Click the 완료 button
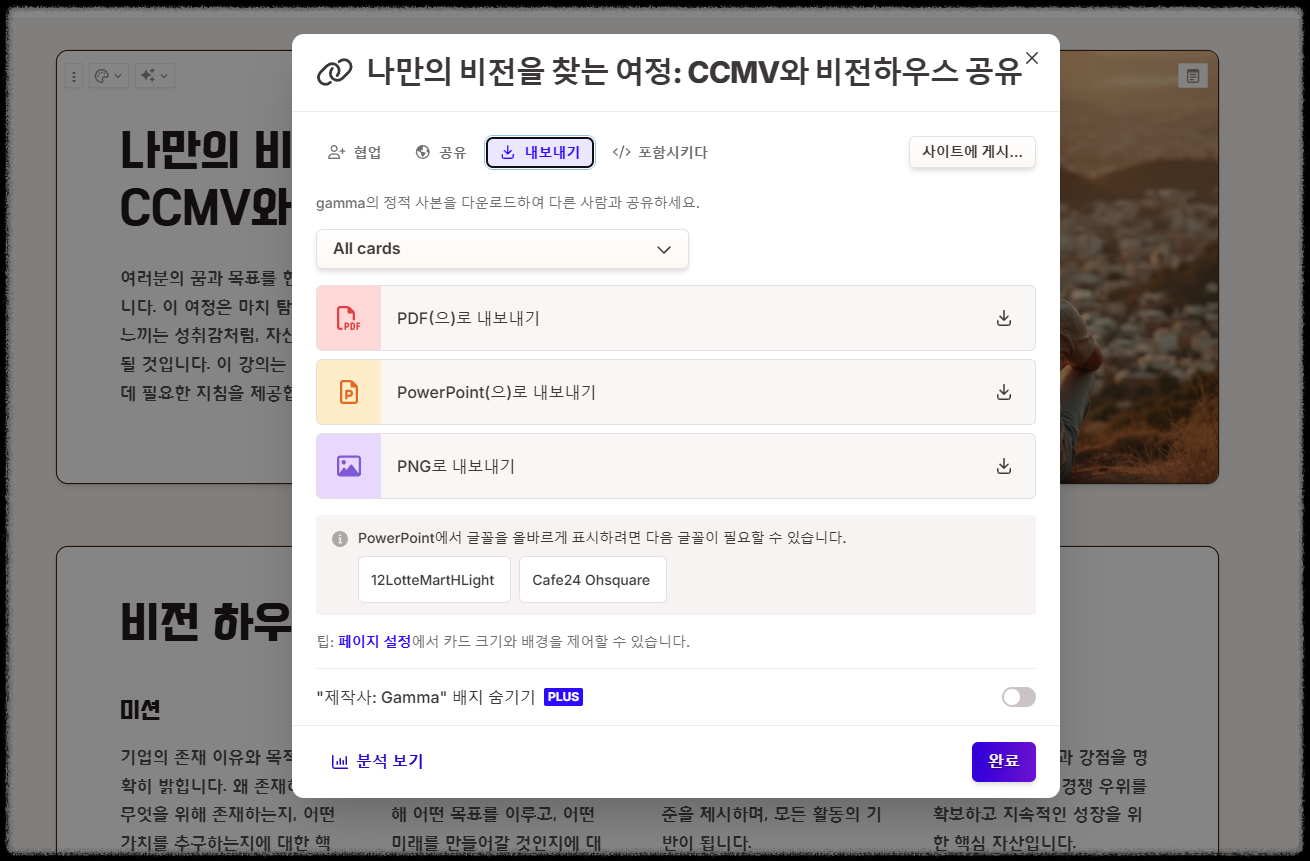This screenshot has width=1310, height=861. (x=1003, y=761)
